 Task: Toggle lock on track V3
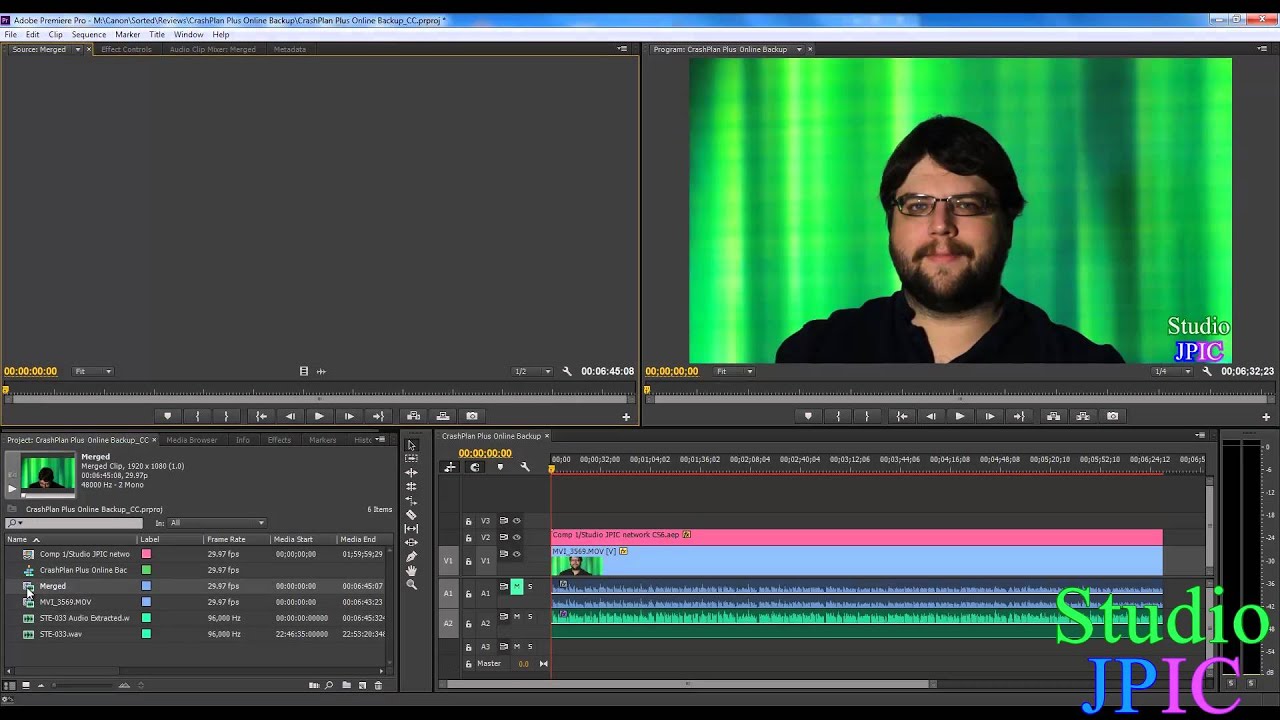[x=468, y=521]
